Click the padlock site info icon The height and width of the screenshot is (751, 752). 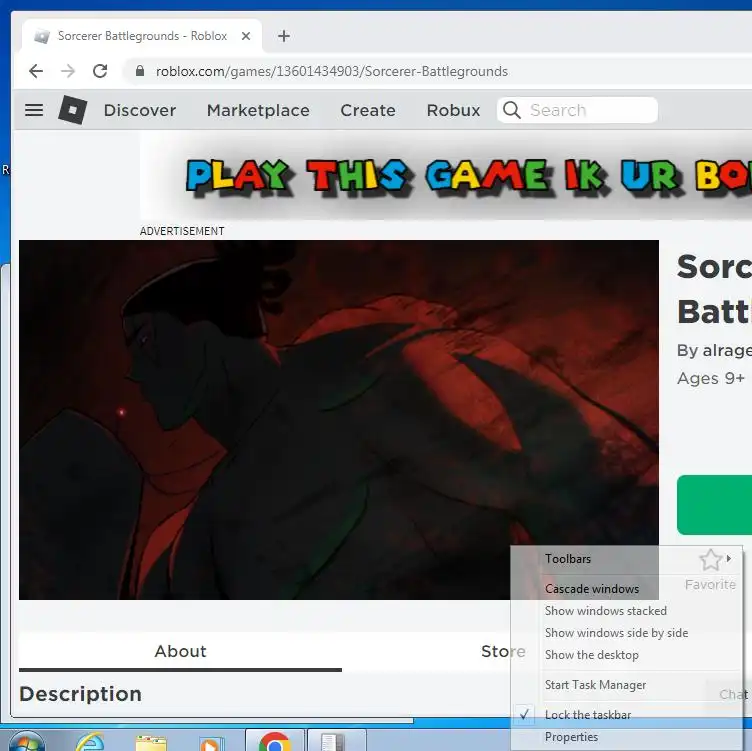click(x=140, y=71)
